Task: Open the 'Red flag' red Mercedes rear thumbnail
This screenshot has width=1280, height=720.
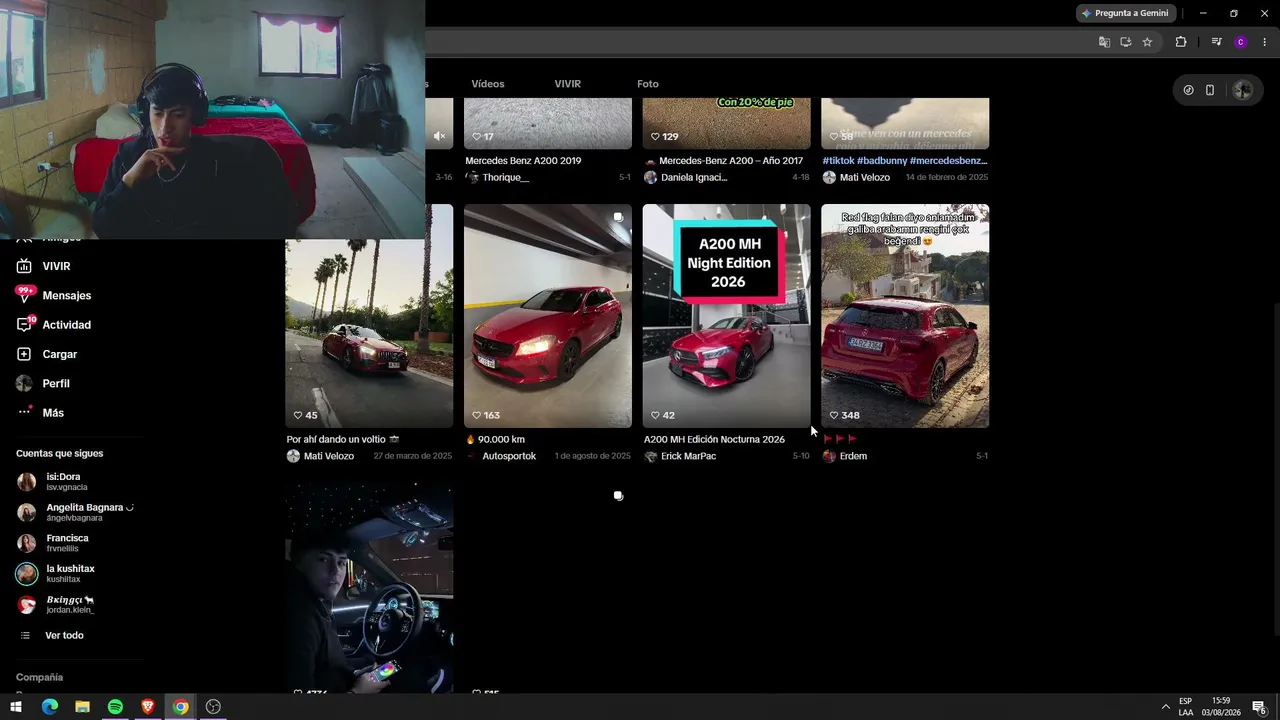Action: 905,316
